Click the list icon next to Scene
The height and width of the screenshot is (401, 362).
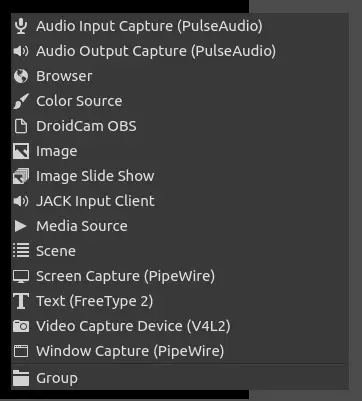point(21,250)
